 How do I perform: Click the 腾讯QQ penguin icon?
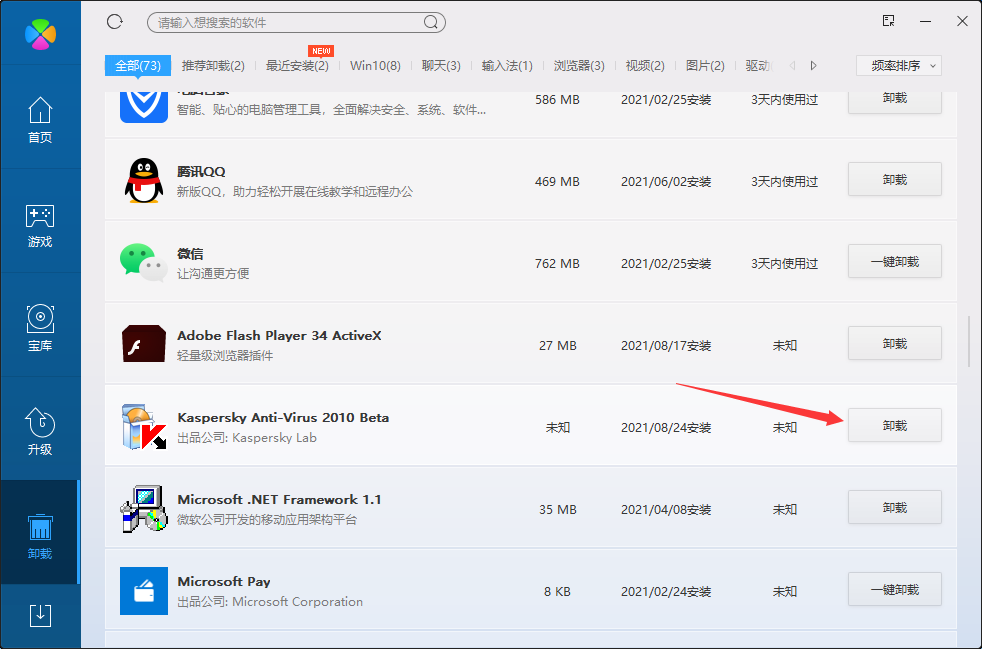click(x=144, y=181)
